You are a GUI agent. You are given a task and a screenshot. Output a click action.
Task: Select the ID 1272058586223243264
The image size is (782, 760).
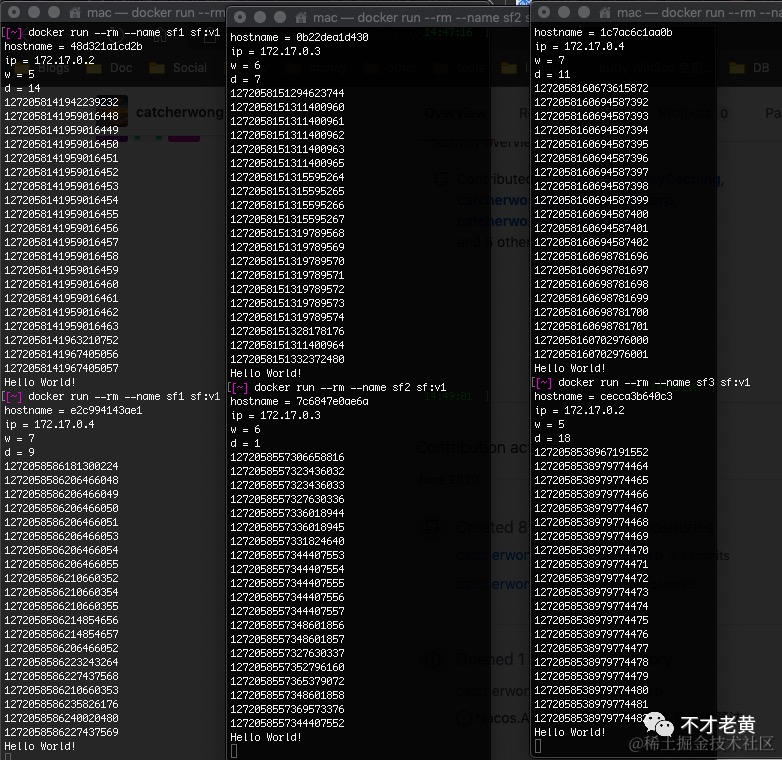coord(61,662)
